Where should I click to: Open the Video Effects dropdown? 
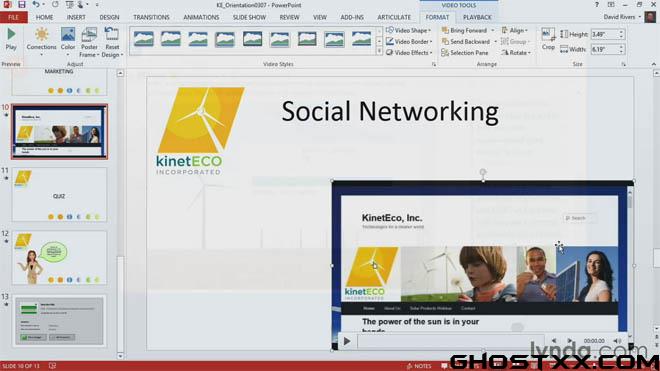409,53
